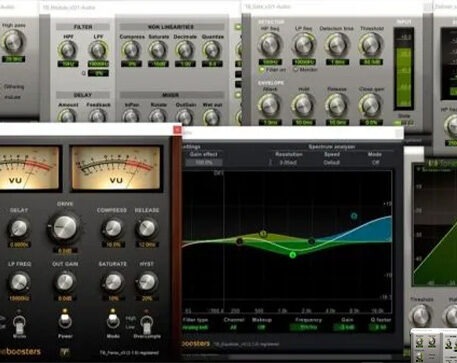Screen dimensions: 457x363
Task: Click the HYST knob in Ferox
Action: point(147,282)
